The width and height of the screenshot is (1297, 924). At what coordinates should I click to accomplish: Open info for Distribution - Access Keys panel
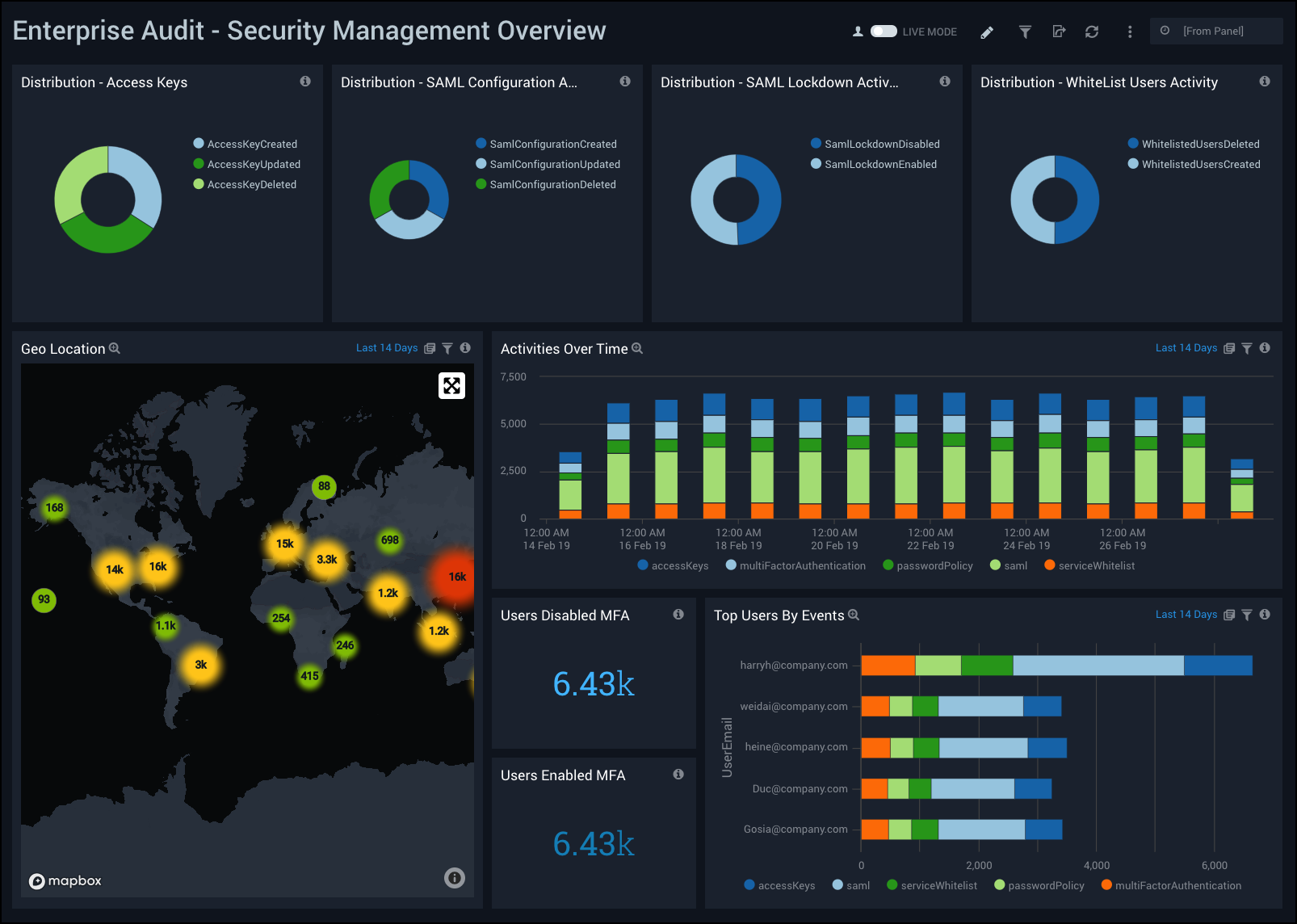click(305, 82)
